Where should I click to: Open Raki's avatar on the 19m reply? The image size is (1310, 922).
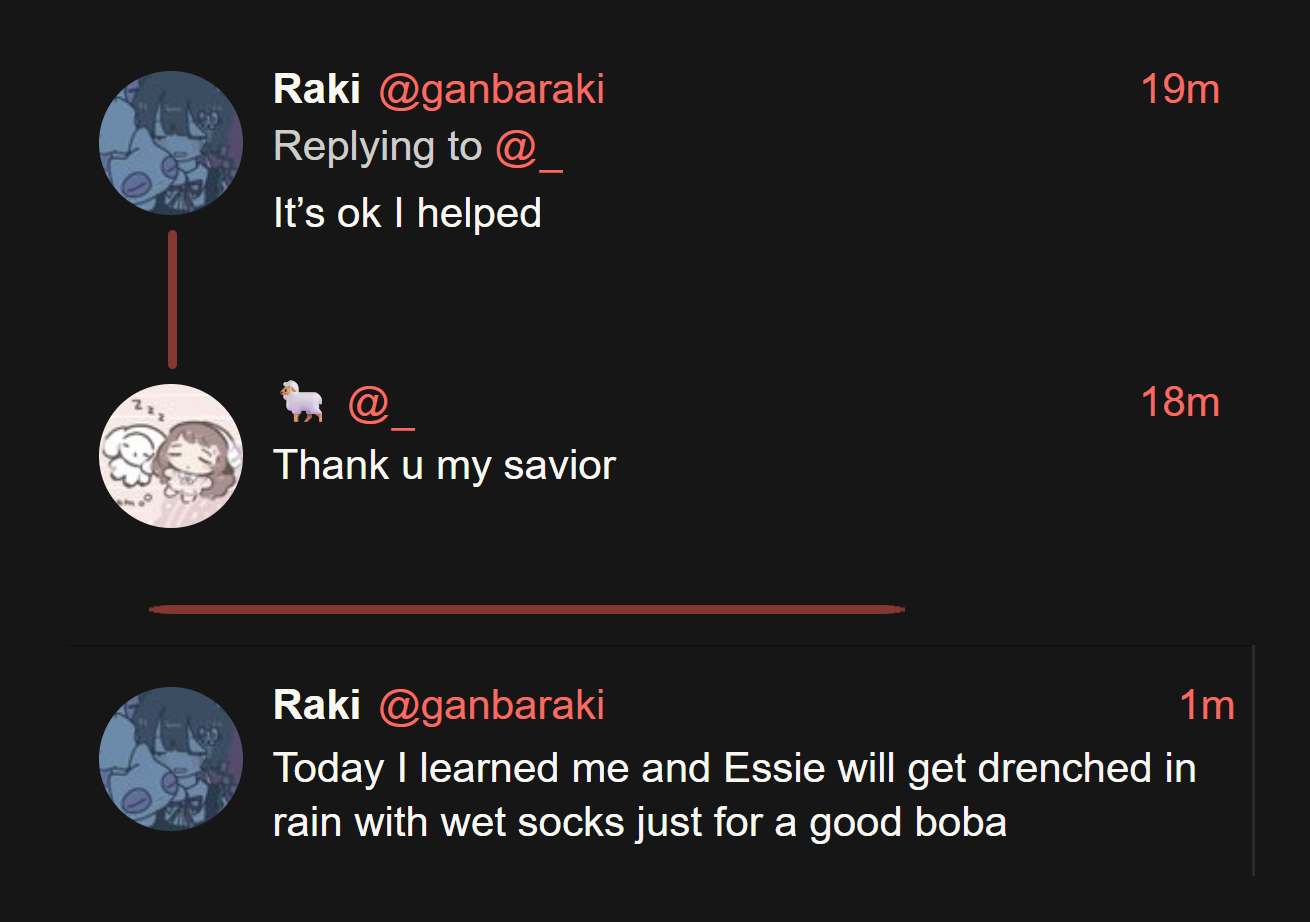coord(171,143)
